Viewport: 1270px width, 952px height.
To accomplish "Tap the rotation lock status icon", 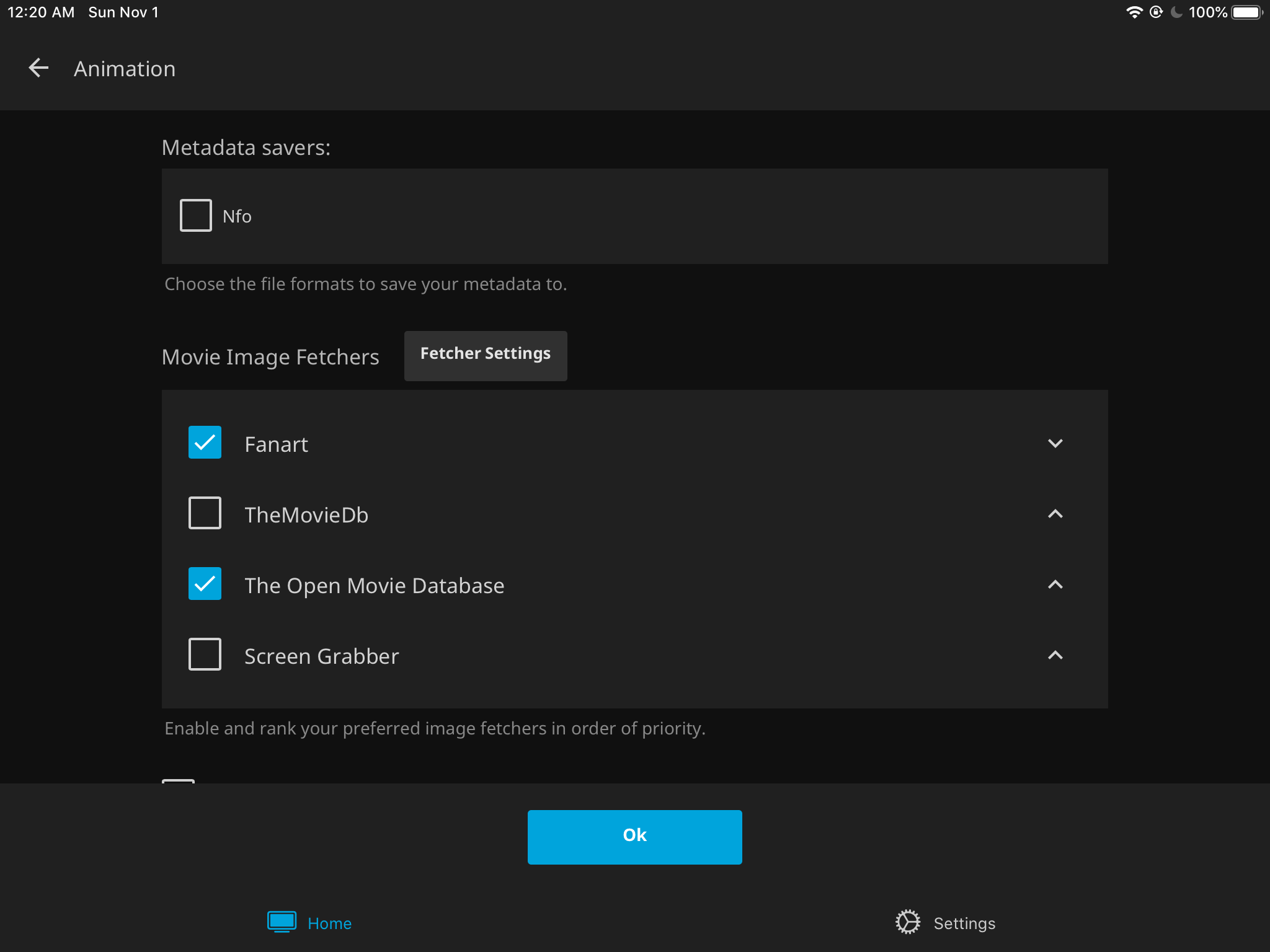I will tap(1156, 12).
